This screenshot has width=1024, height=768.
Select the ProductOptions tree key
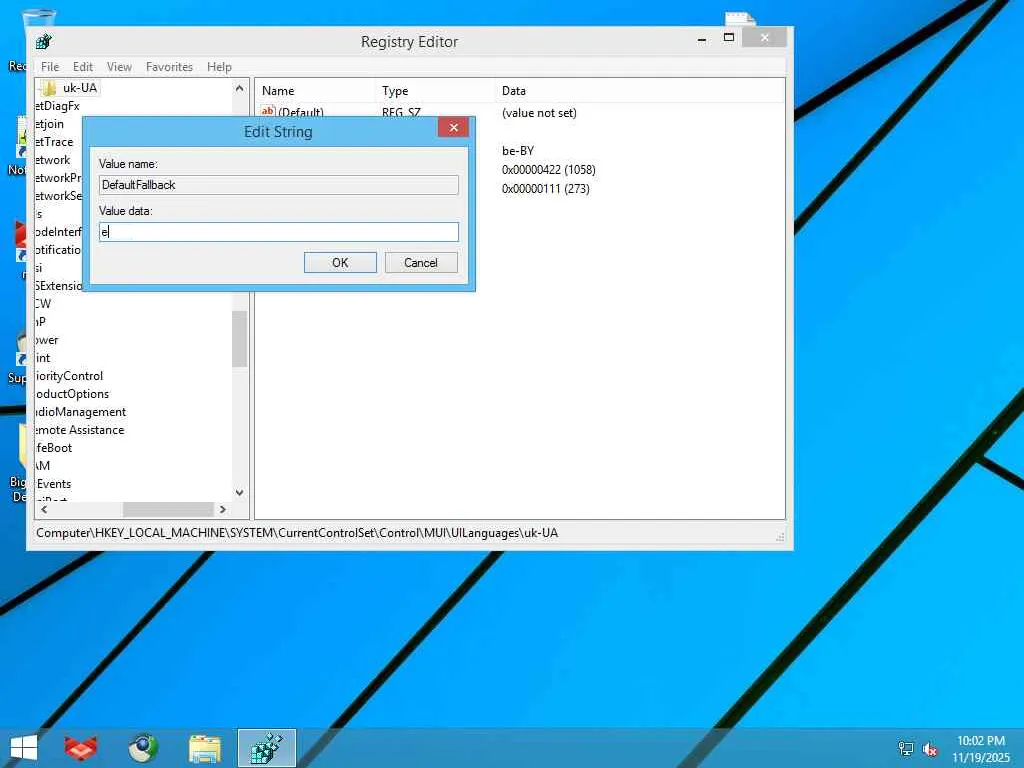coord(72,394)
